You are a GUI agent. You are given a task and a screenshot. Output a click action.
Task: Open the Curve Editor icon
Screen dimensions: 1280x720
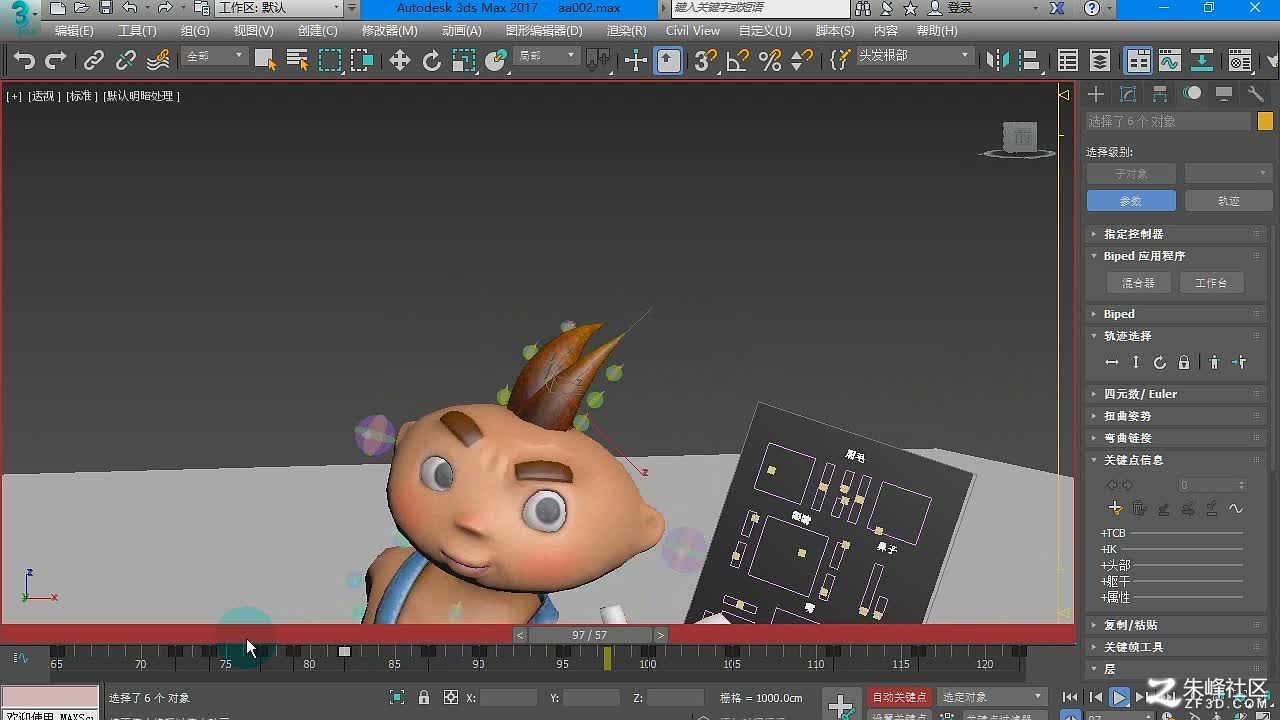(x=1170, y=61)
